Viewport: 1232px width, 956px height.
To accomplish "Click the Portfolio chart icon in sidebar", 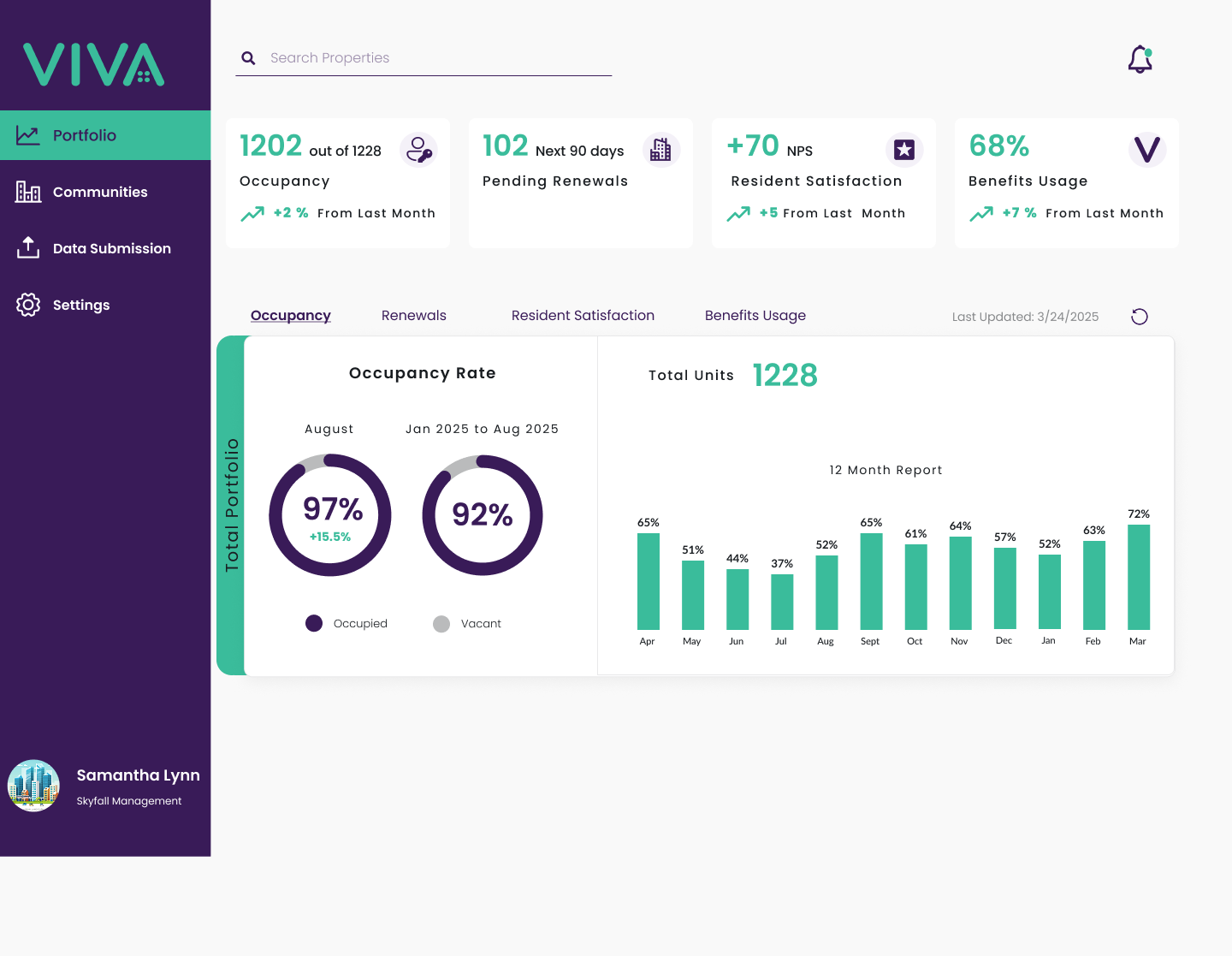I will pyautogui.click(x=28, y=135).
